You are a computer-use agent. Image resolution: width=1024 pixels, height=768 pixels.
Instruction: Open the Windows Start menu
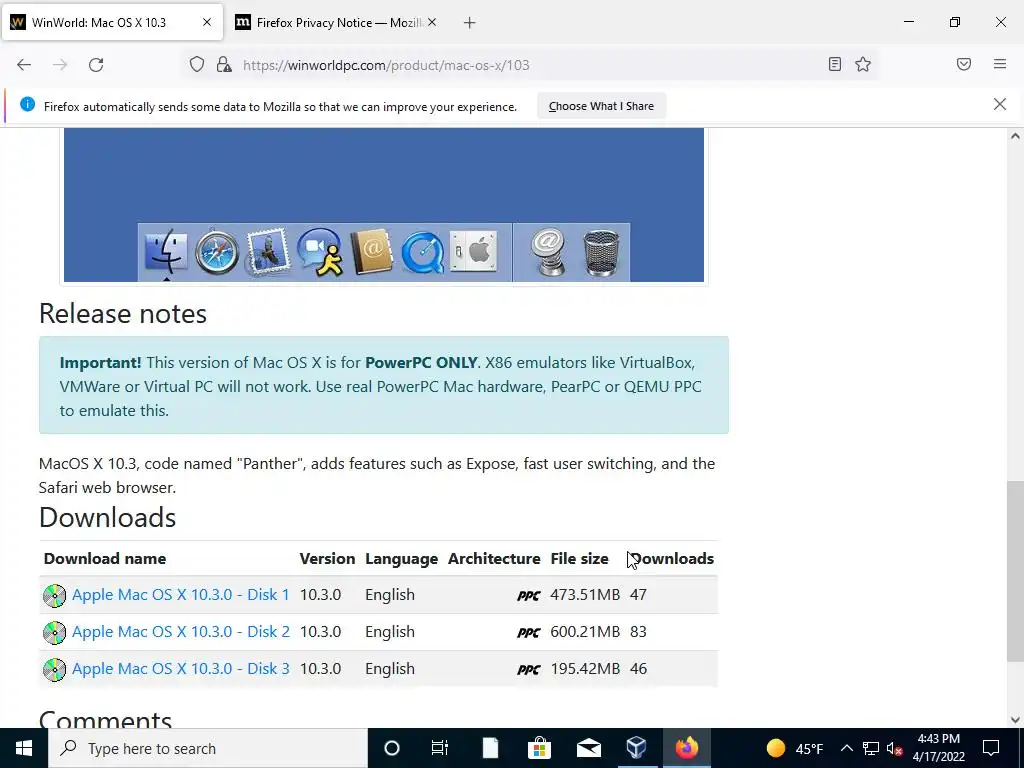click(x=24, y=748)
